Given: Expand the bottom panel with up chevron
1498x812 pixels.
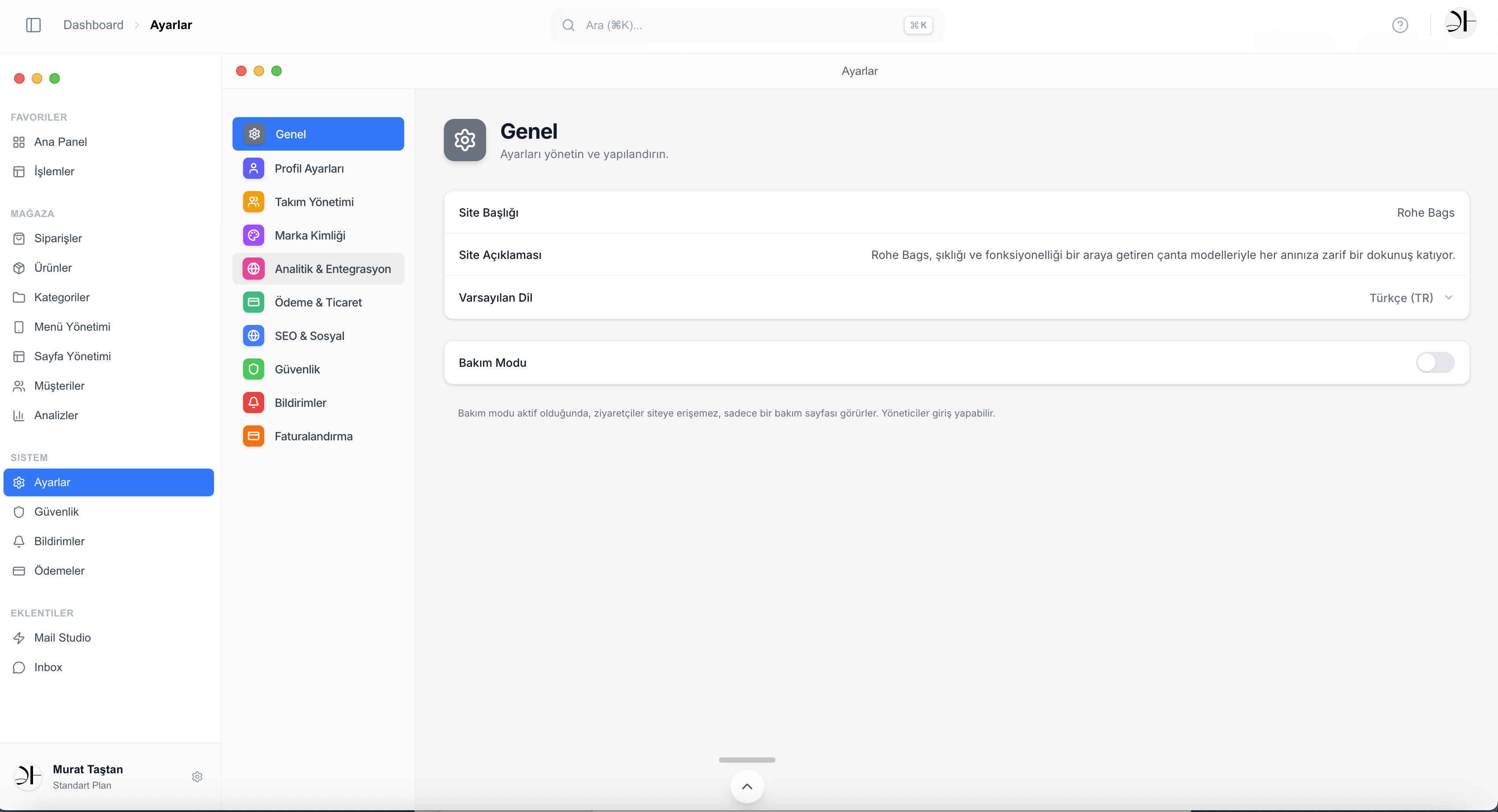Looking at the screenshot, I should (x=747, y=786).
